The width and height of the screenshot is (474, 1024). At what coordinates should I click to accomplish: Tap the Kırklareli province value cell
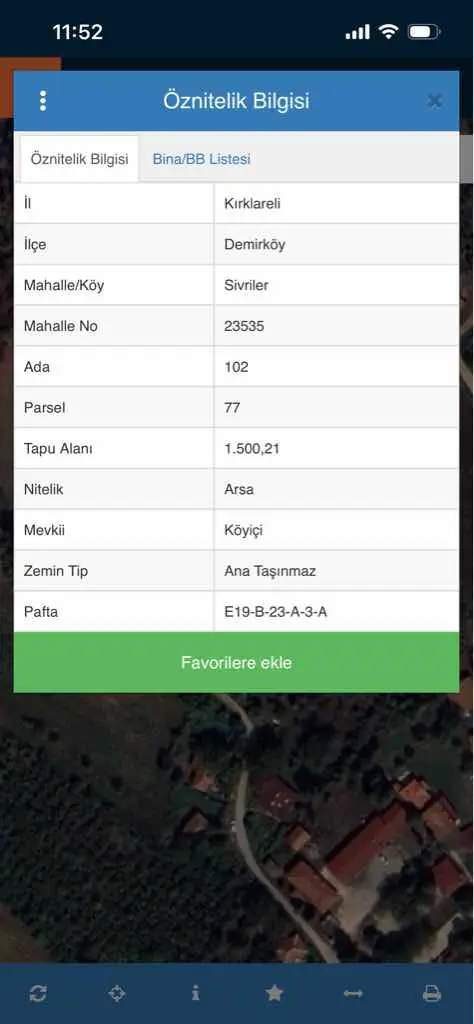[x=336, y=204]
